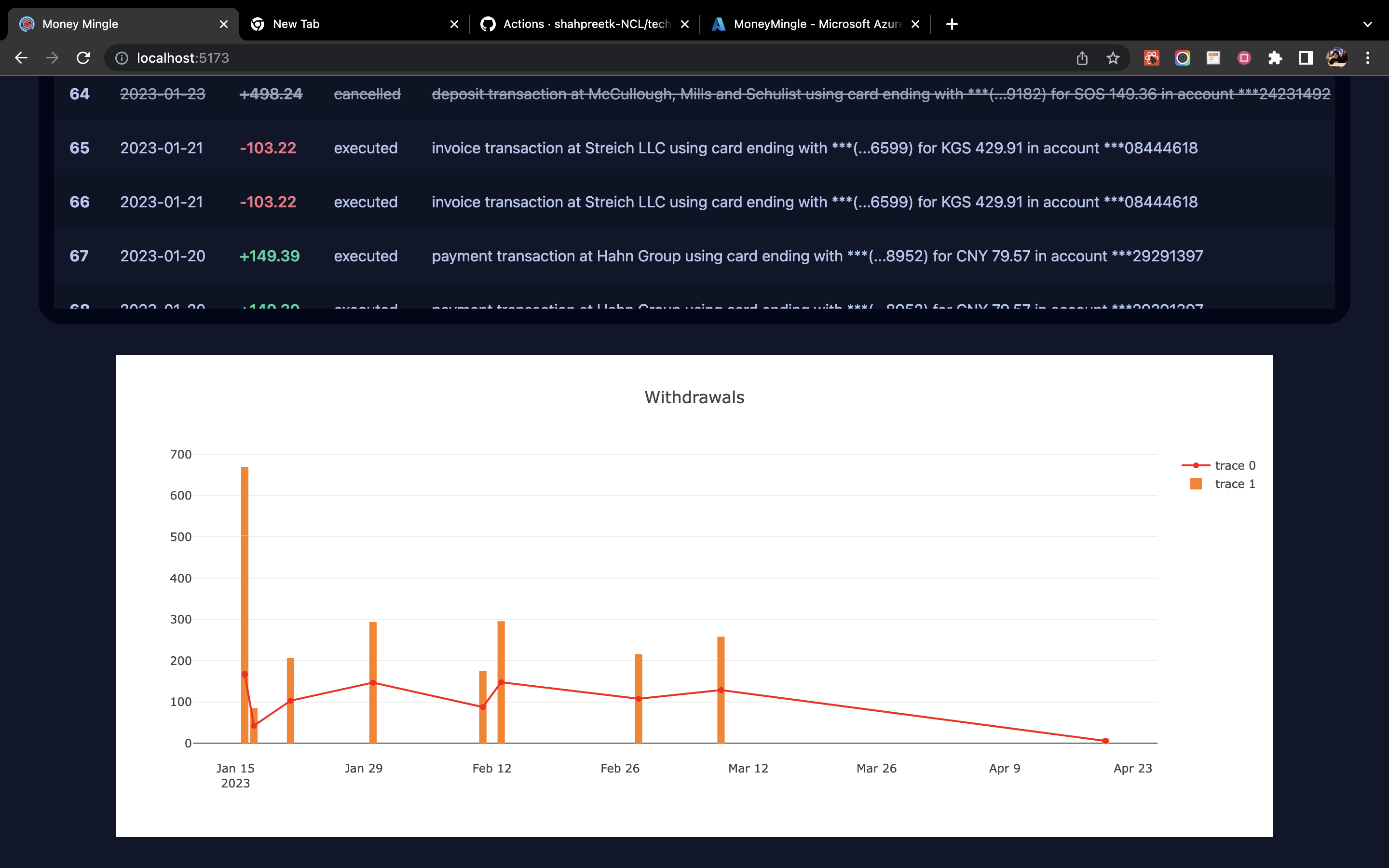The height and width of the screenshot is (868, 1389).
Task: Open the Extensions puzzle icon
Action: [x=1275, y=58]
